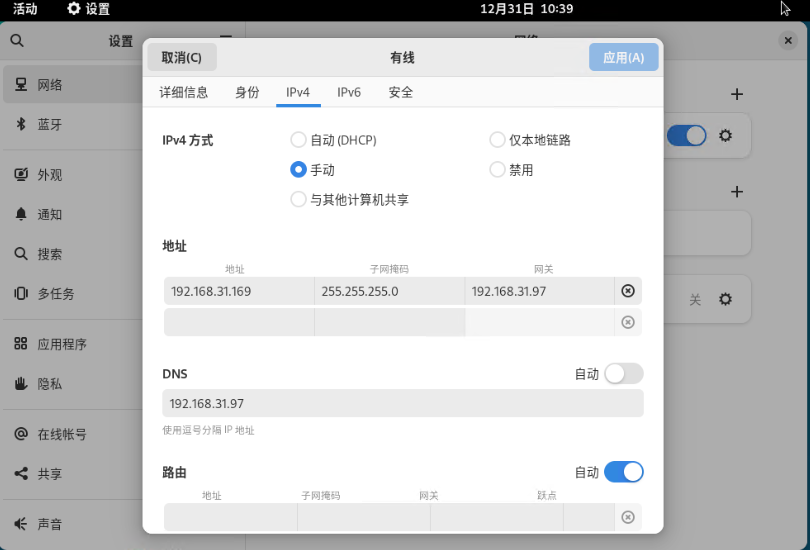The height and width of the screenshot is (550, 810).
Task: Open Appearance (外观) settings in sidebar
Action: coord(73,175)
